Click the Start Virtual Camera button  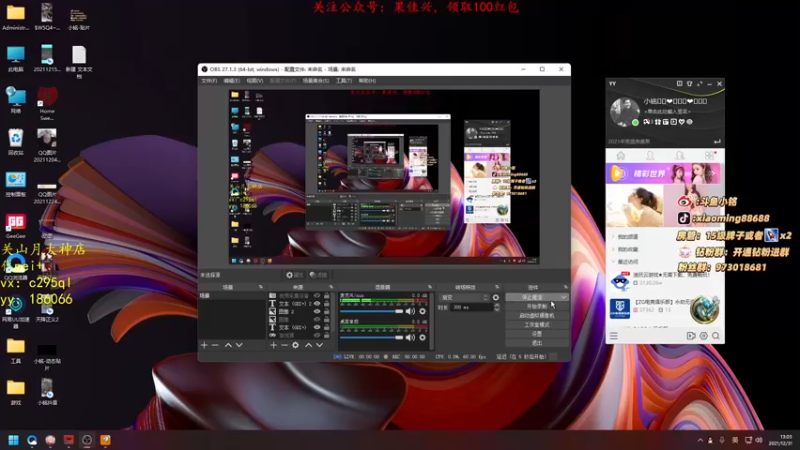pyautogui.click(x=537, y=315)
